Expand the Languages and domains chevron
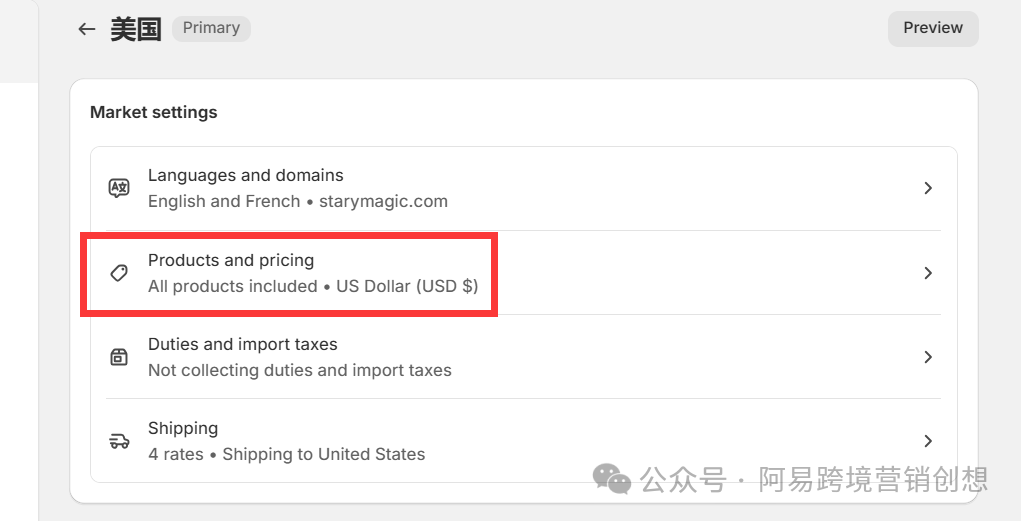 pyautogui.click(x=928, y=188)
